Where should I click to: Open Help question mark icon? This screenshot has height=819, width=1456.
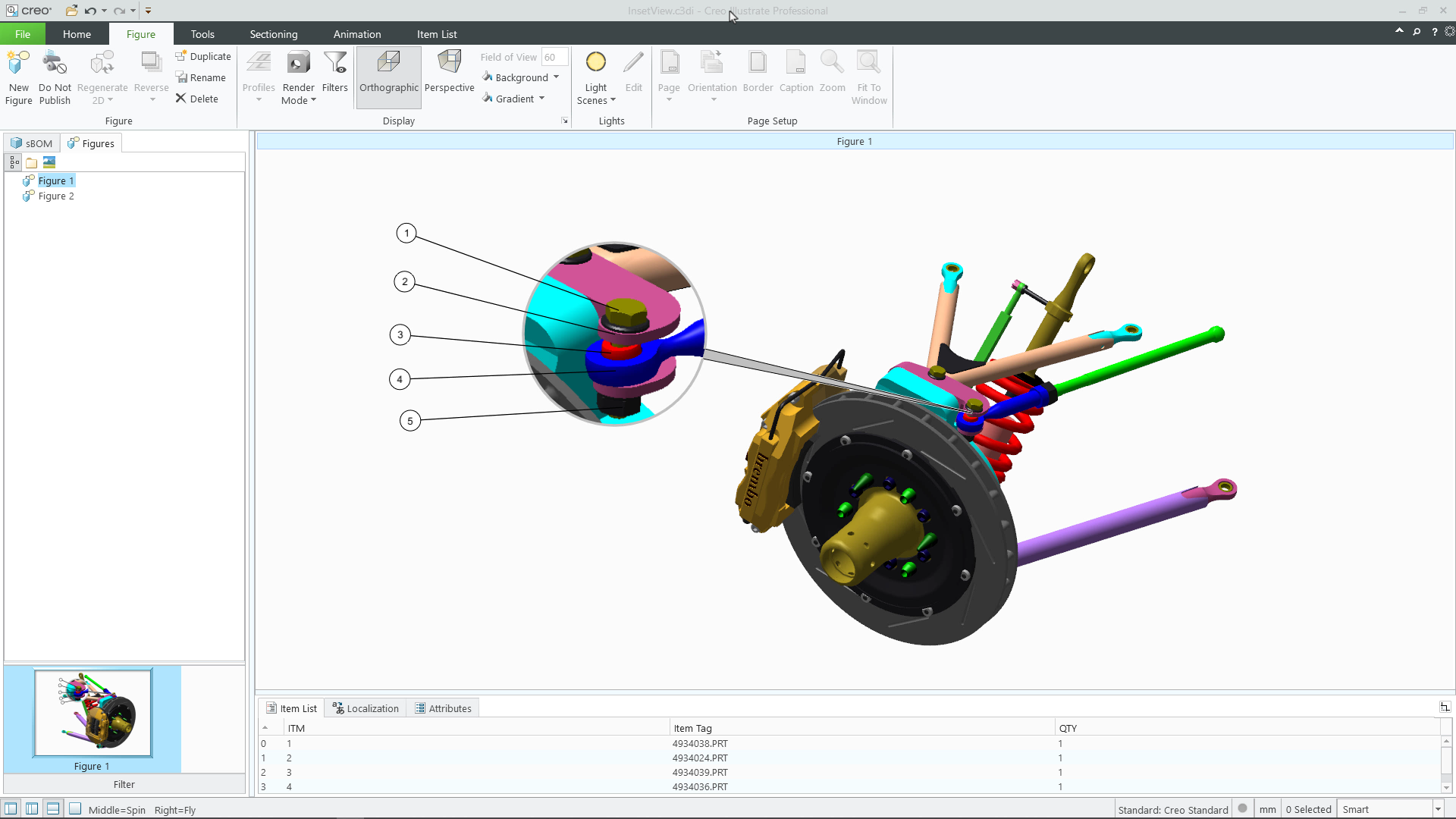[1434, 32]
